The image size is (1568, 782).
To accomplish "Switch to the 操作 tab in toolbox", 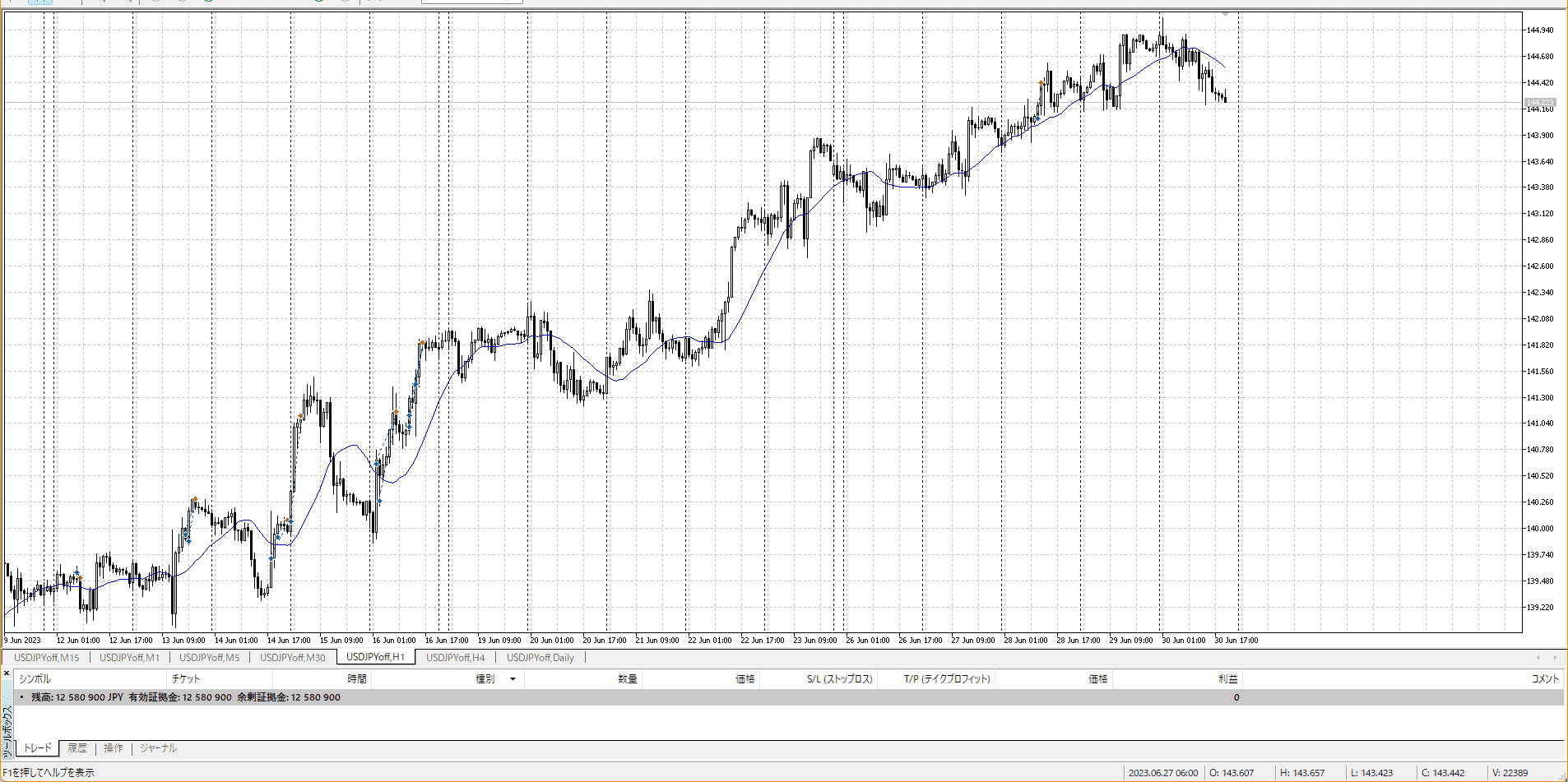I will click(x=114, y=748).
